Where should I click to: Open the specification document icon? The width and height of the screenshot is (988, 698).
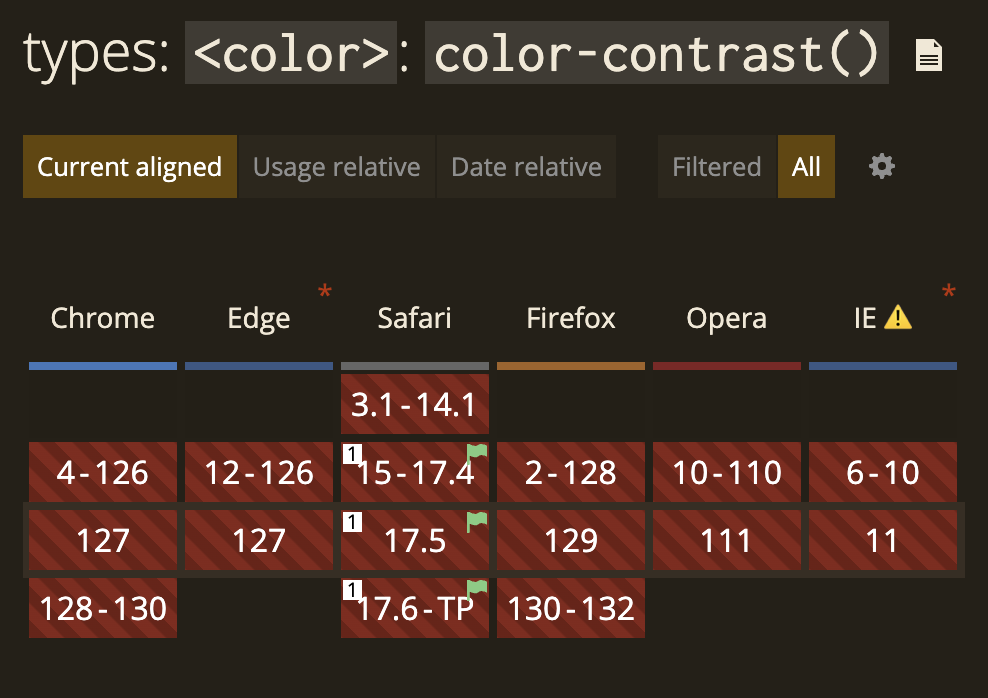point(928,55)
